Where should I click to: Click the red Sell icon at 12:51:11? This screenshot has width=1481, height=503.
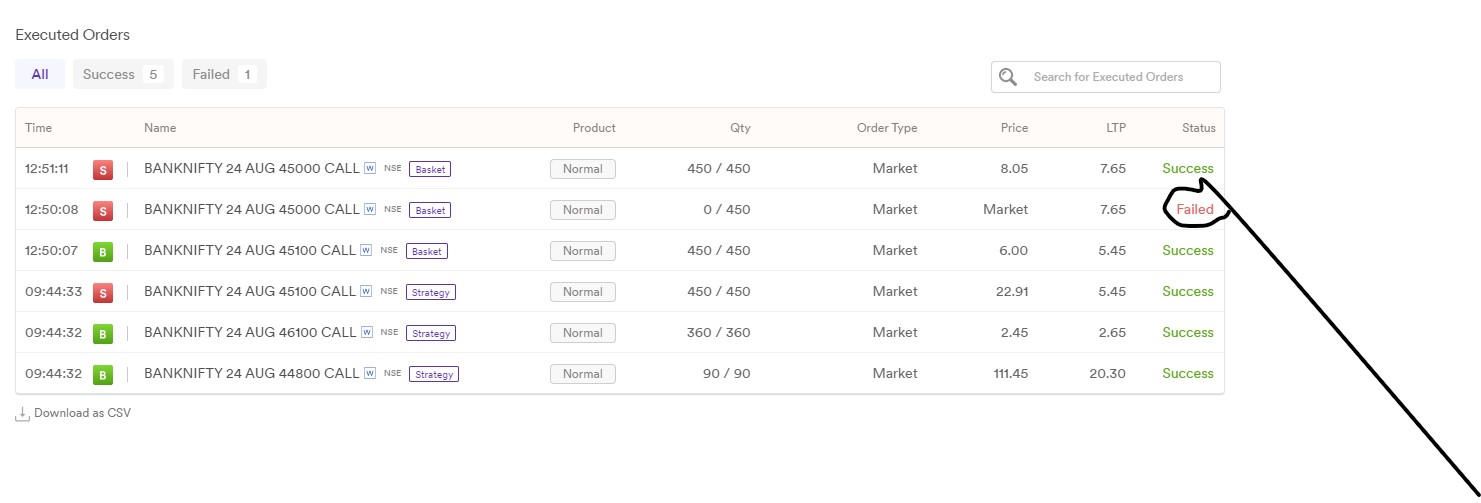[x=103, y=170]
